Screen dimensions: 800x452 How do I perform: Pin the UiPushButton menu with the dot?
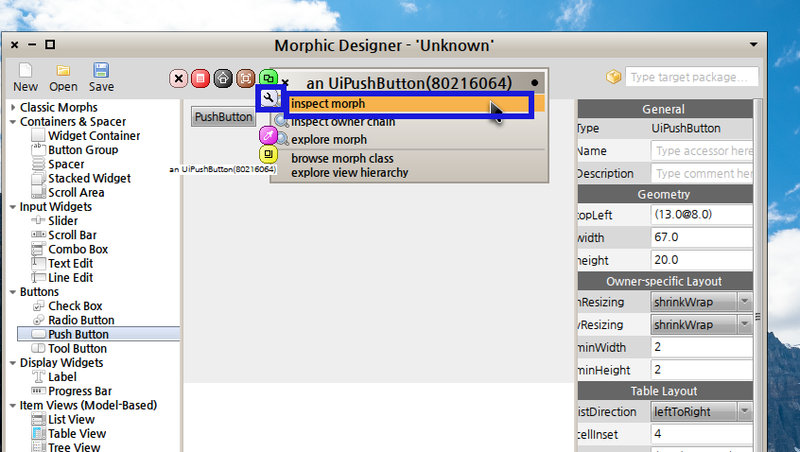click(534, 83)
